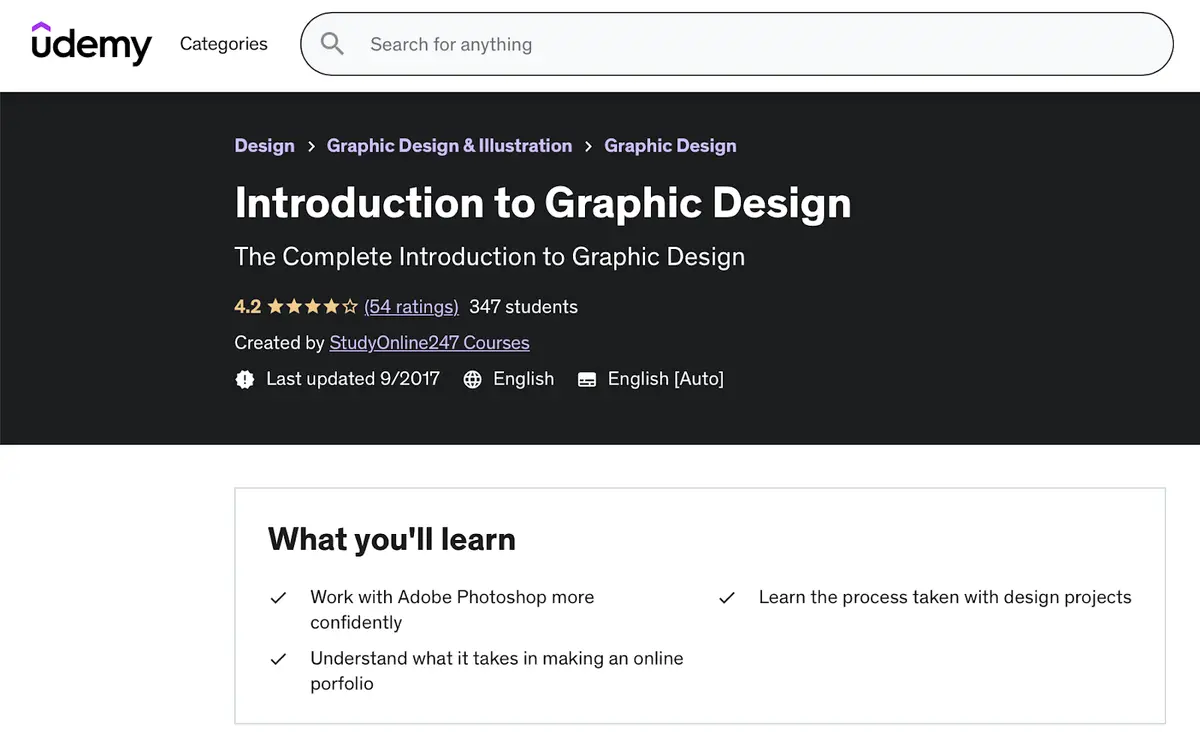Select the Design breadcrumb link

[264, 145]
